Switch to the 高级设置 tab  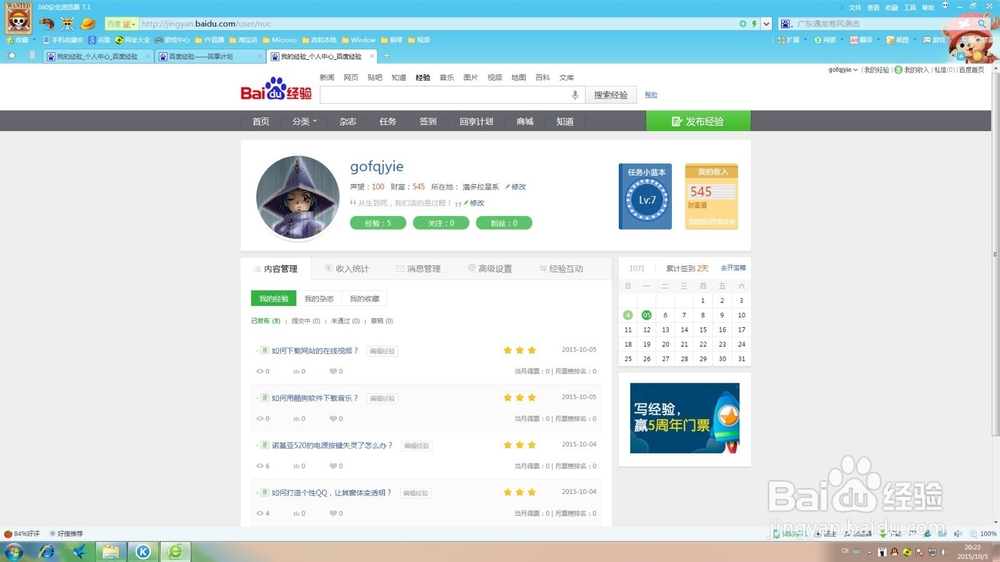click(x=490, y=269)
